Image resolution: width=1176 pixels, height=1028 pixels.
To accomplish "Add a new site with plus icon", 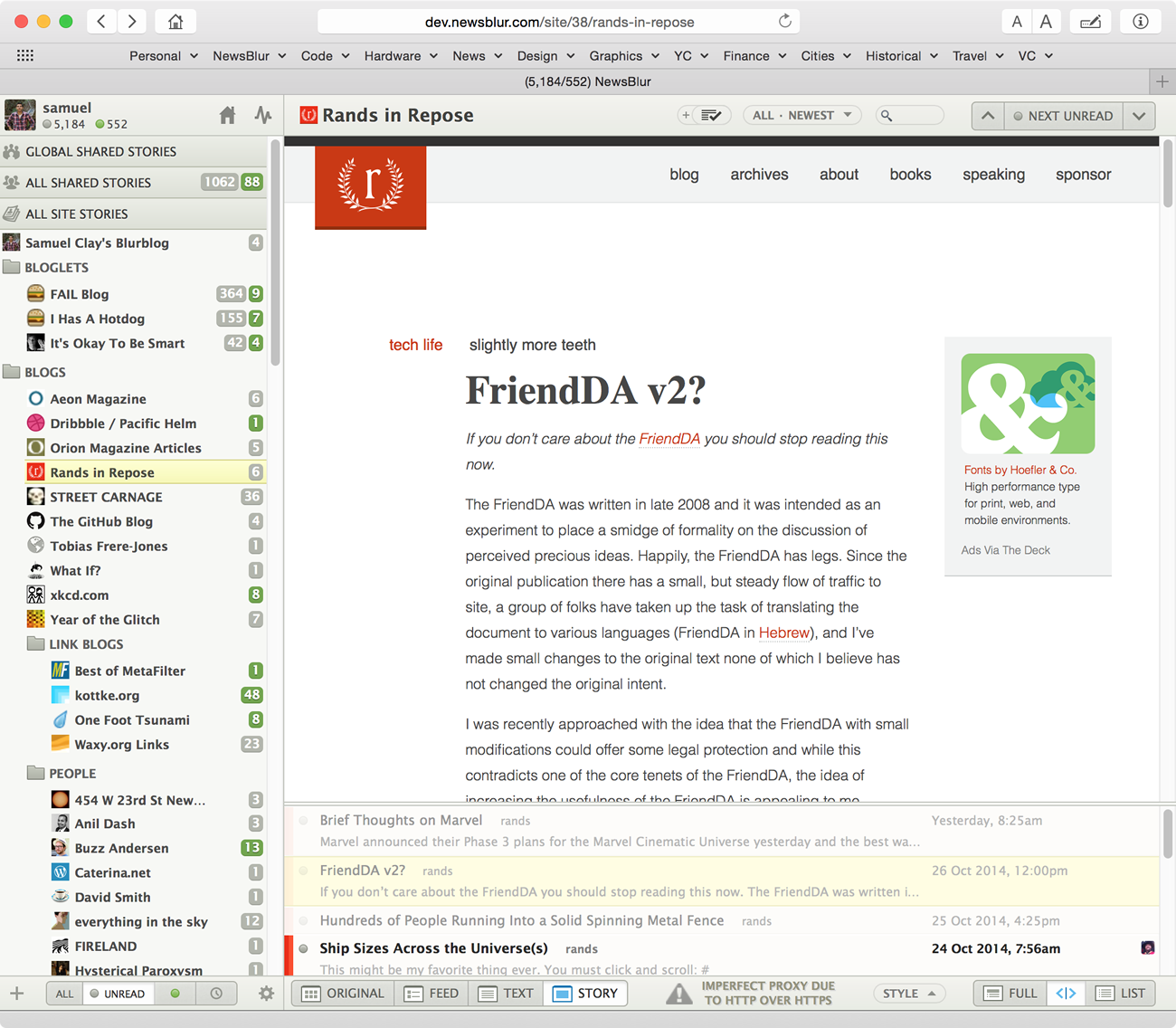I will (16, 993).
